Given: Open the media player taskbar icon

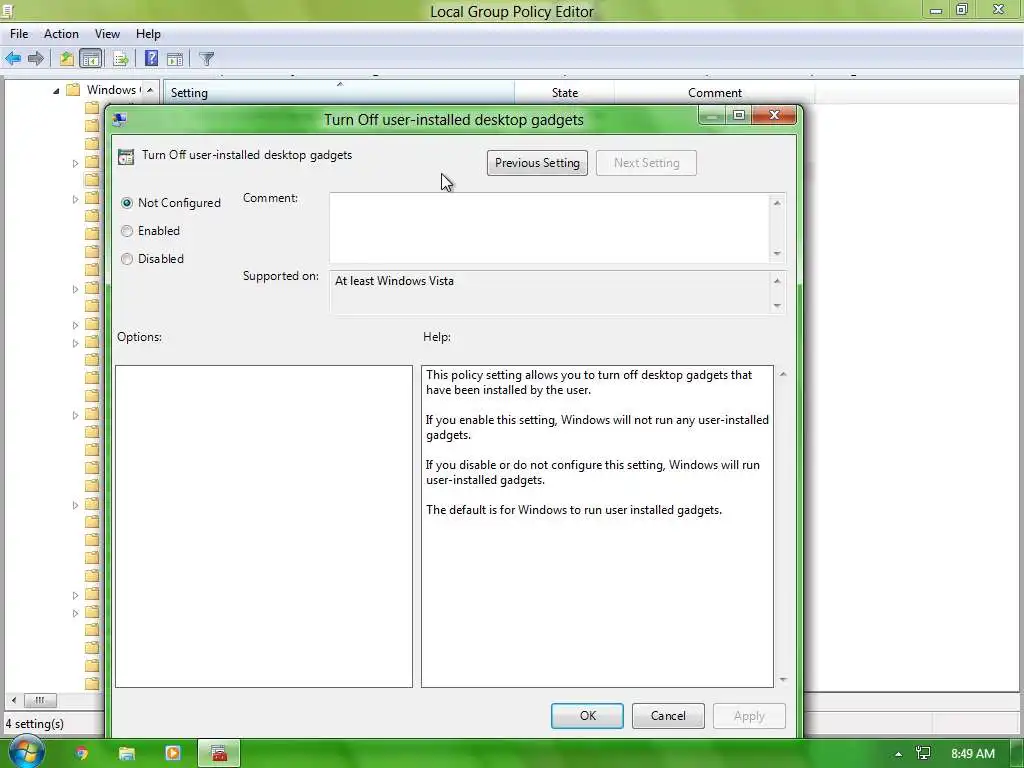Looking at the screenshot, I should [x=173, y=753].
